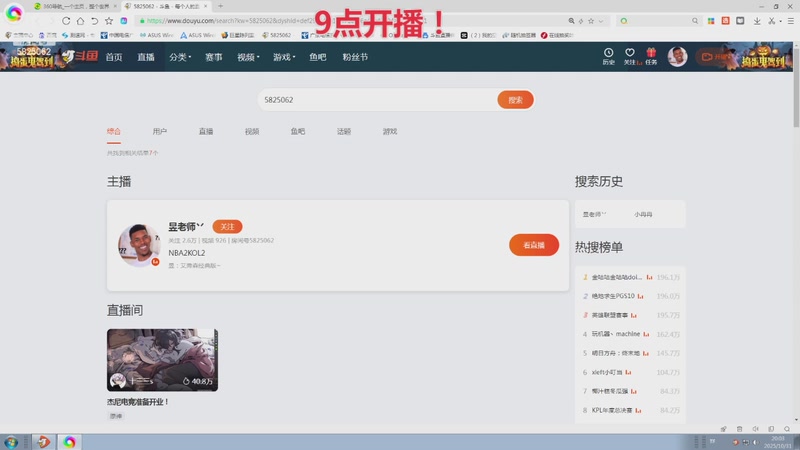This screenshot has width=800, height=450.
Task: Open 鱼吧 in Douyu navigation
Action: tap(317, 57)
